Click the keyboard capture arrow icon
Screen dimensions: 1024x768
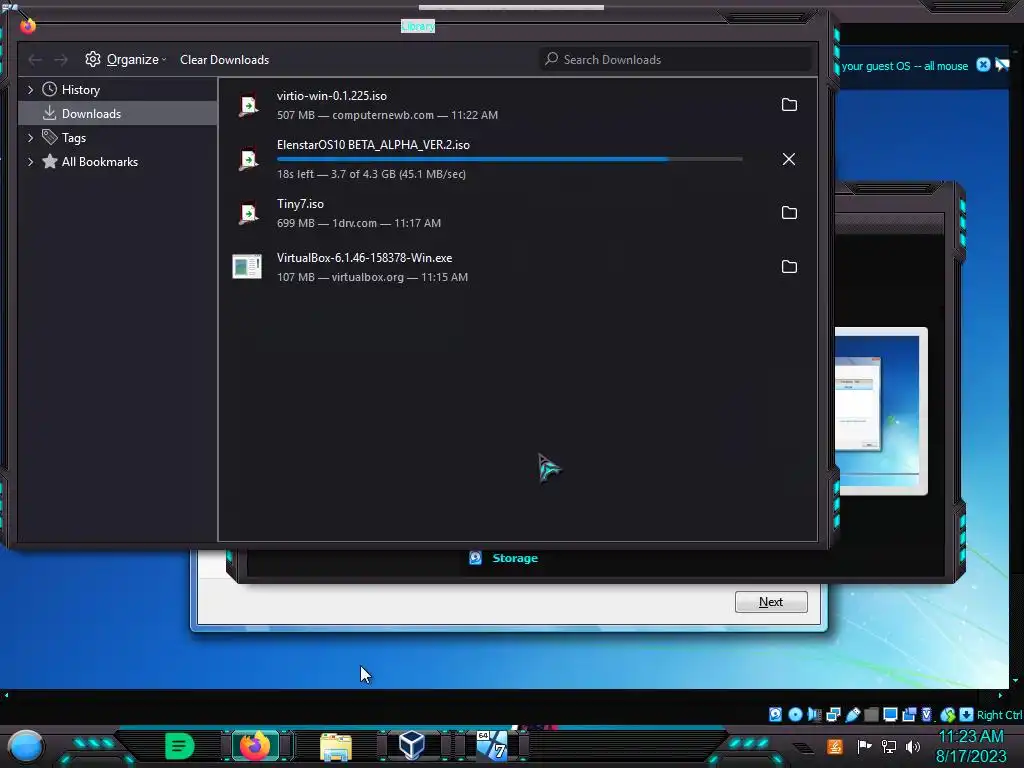pyautogui.click(x=966, y=714)
